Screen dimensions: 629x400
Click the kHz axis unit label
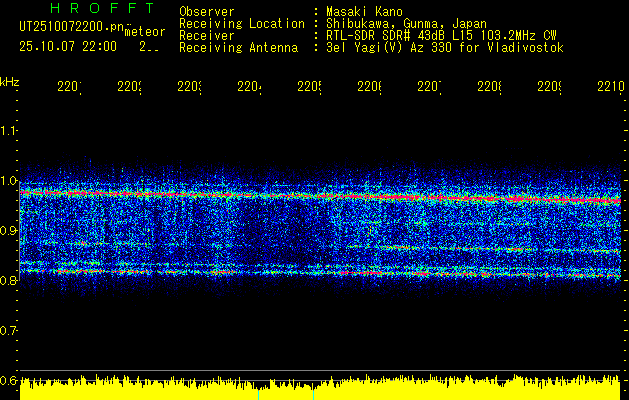[10, 82]
